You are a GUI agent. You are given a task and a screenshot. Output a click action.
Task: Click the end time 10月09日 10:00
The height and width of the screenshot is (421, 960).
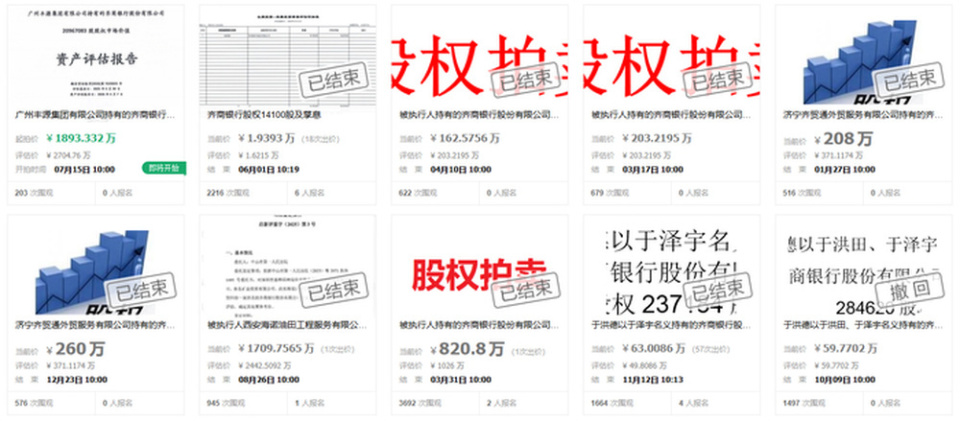(x=846, y=379)
